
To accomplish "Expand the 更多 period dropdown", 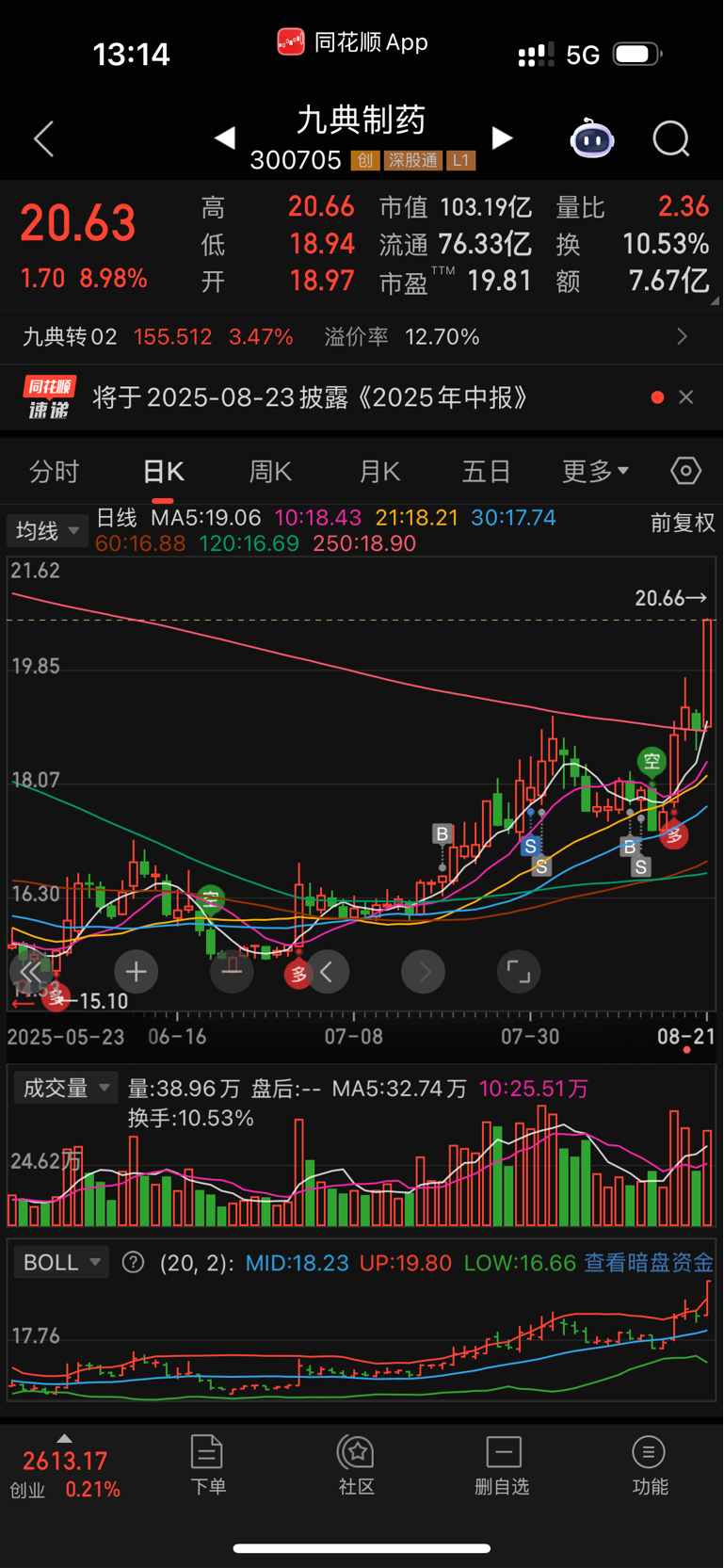I will (595, 471).
